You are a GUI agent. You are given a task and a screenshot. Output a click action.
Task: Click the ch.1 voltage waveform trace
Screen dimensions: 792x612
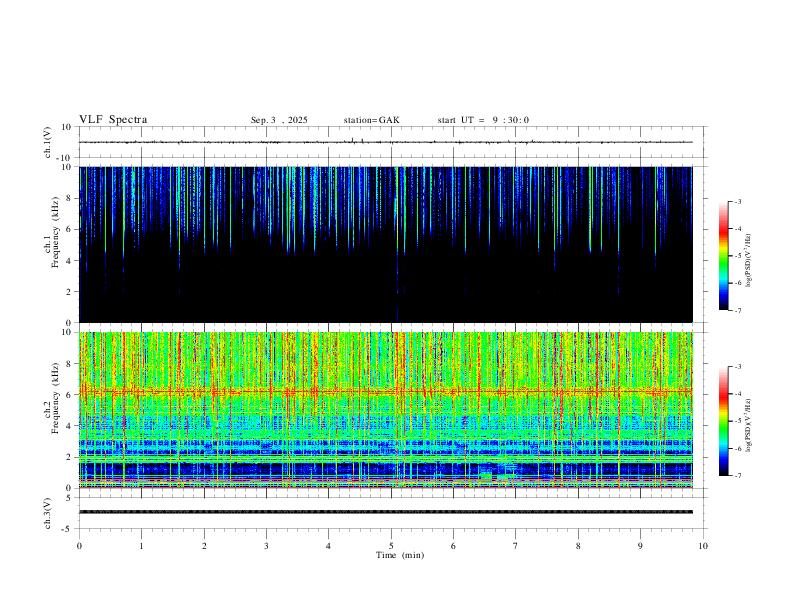(x=386, y=142)
